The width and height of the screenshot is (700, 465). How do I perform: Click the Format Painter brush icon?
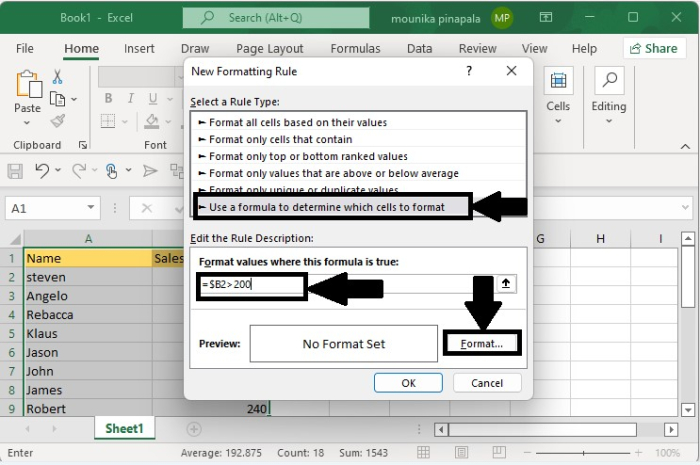point(58,120)
